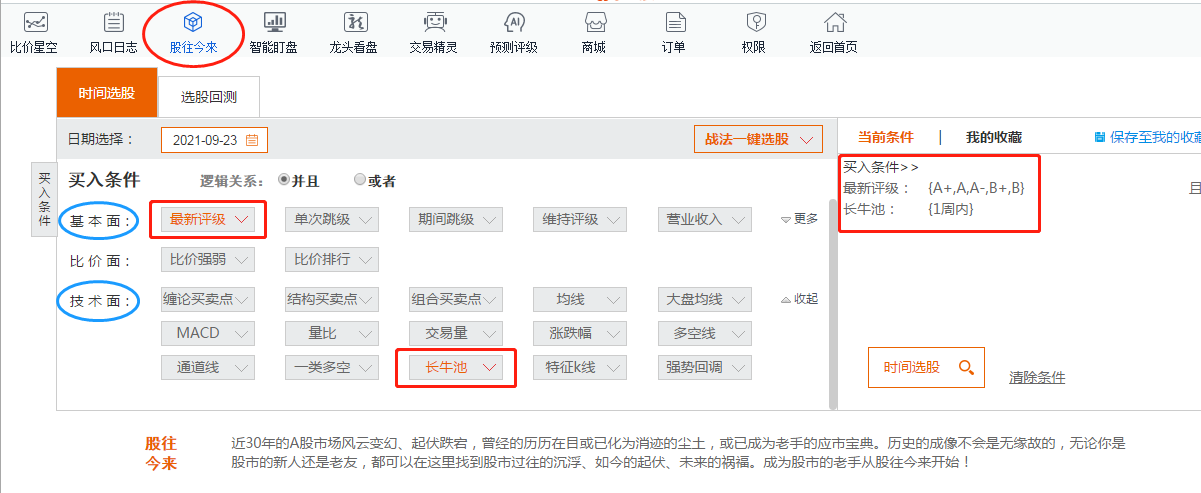This screenshot has width=1201, height=493.
Task: Click the 时间选股 search button
Action: pos(925,367)
